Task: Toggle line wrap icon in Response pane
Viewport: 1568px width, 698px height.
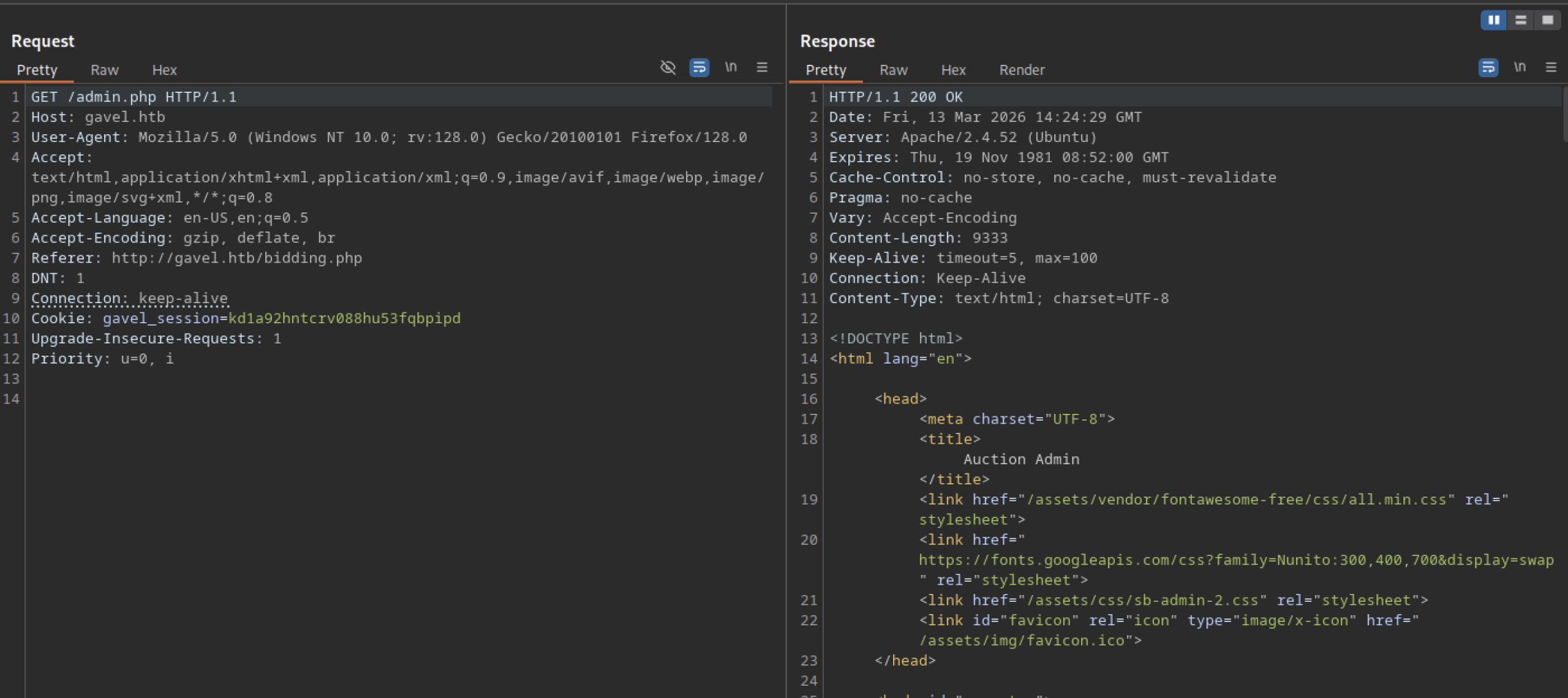Action: pos(1488,67)
